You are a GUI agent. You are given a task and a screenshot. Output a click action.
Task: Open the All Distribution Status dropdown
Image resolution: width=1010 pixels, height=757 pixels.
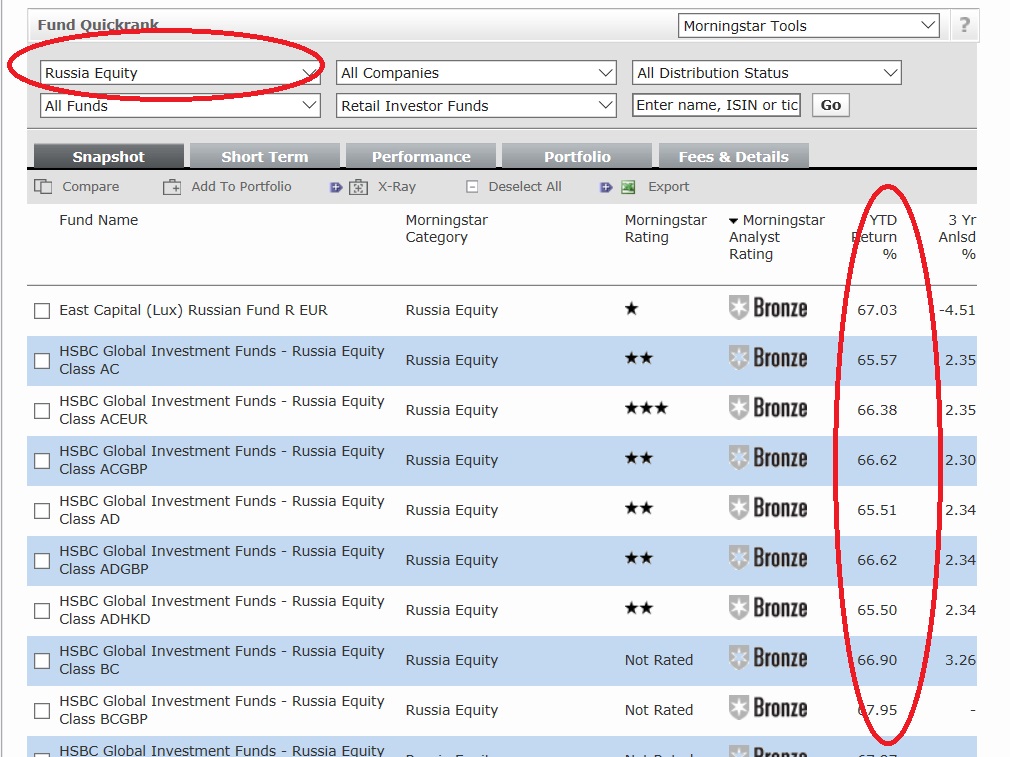pyautogui.click(x=767, y=73)
